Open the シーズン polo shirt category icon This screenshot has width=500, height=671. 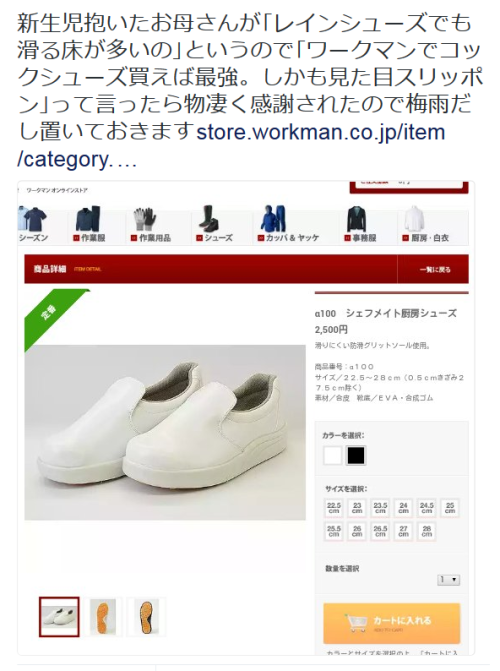click(33, 219)
